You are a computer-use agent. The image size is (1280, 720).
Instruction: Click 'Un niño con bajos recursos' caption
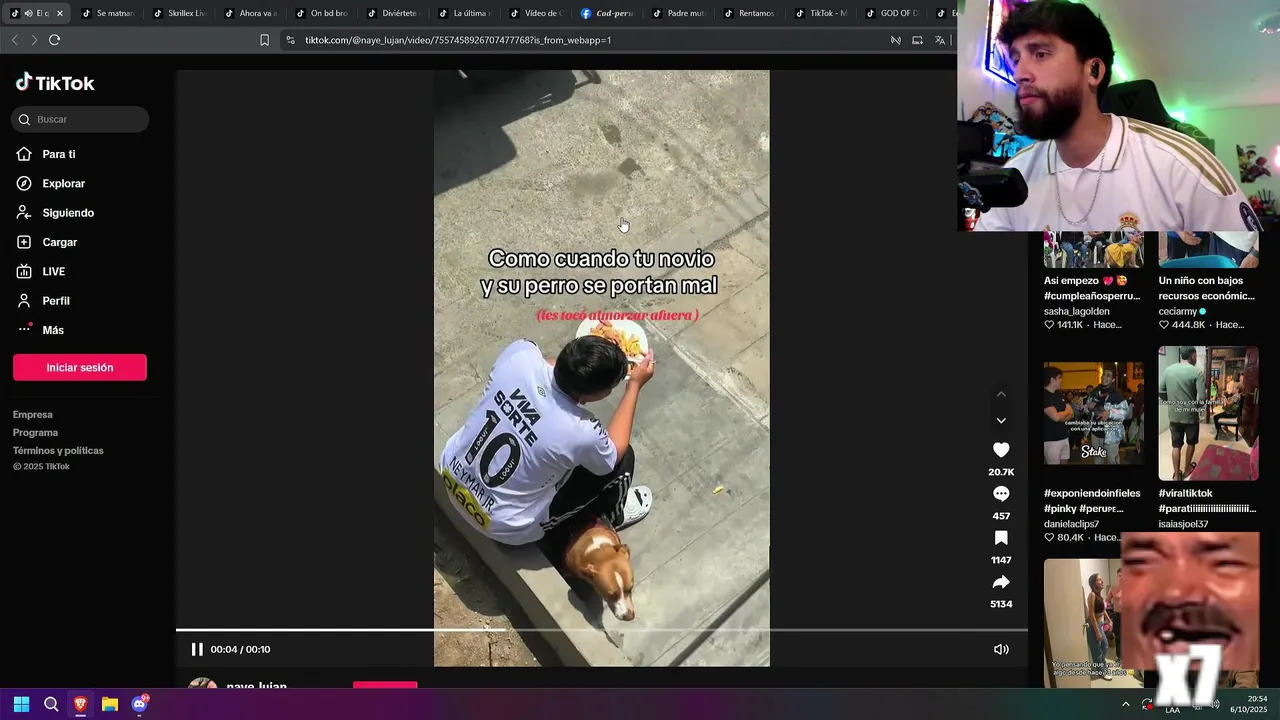1206,288
